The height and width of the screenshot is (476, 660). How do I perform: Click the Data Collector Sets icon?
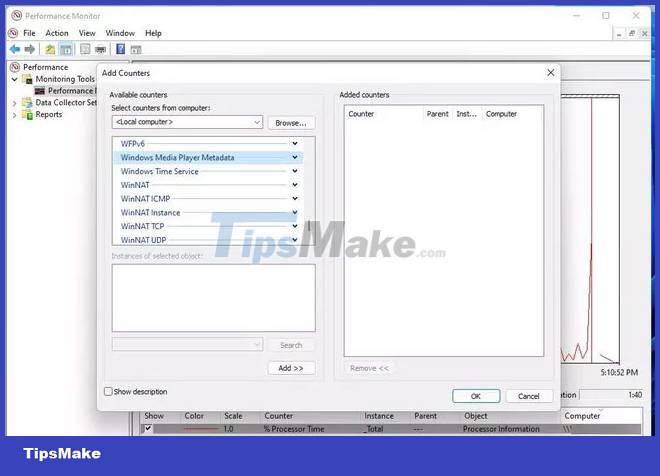(x=27, y=102)
